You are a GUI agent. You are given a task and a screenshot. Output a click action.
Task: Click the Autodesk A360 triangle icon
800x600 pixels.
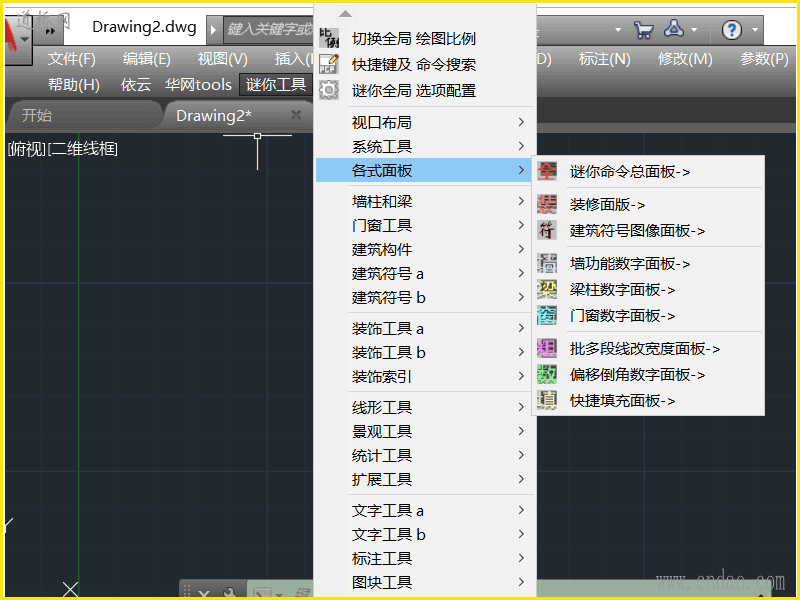point(674,29)
